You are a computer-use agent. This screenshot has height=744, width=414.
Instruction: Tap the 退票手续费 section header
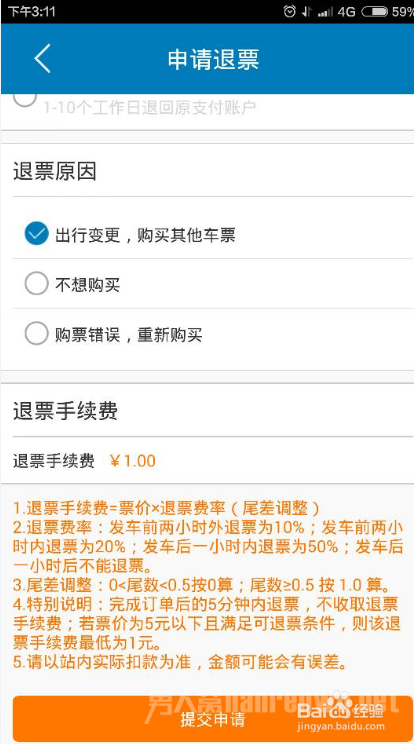[65, 410]
